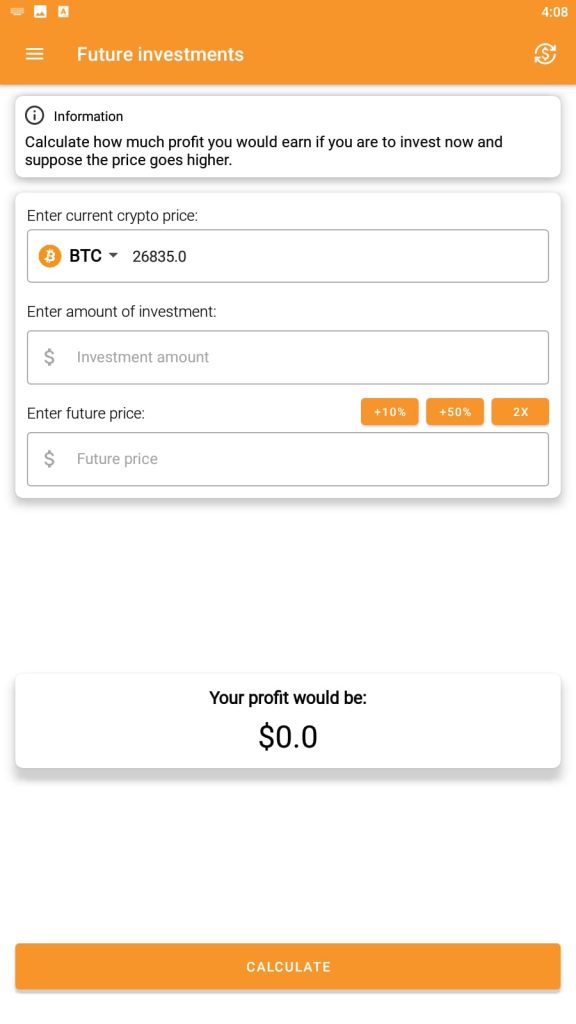Click the dollar icon in the investment field
This screenshot has height=1024, width=576.
[48, 357]
